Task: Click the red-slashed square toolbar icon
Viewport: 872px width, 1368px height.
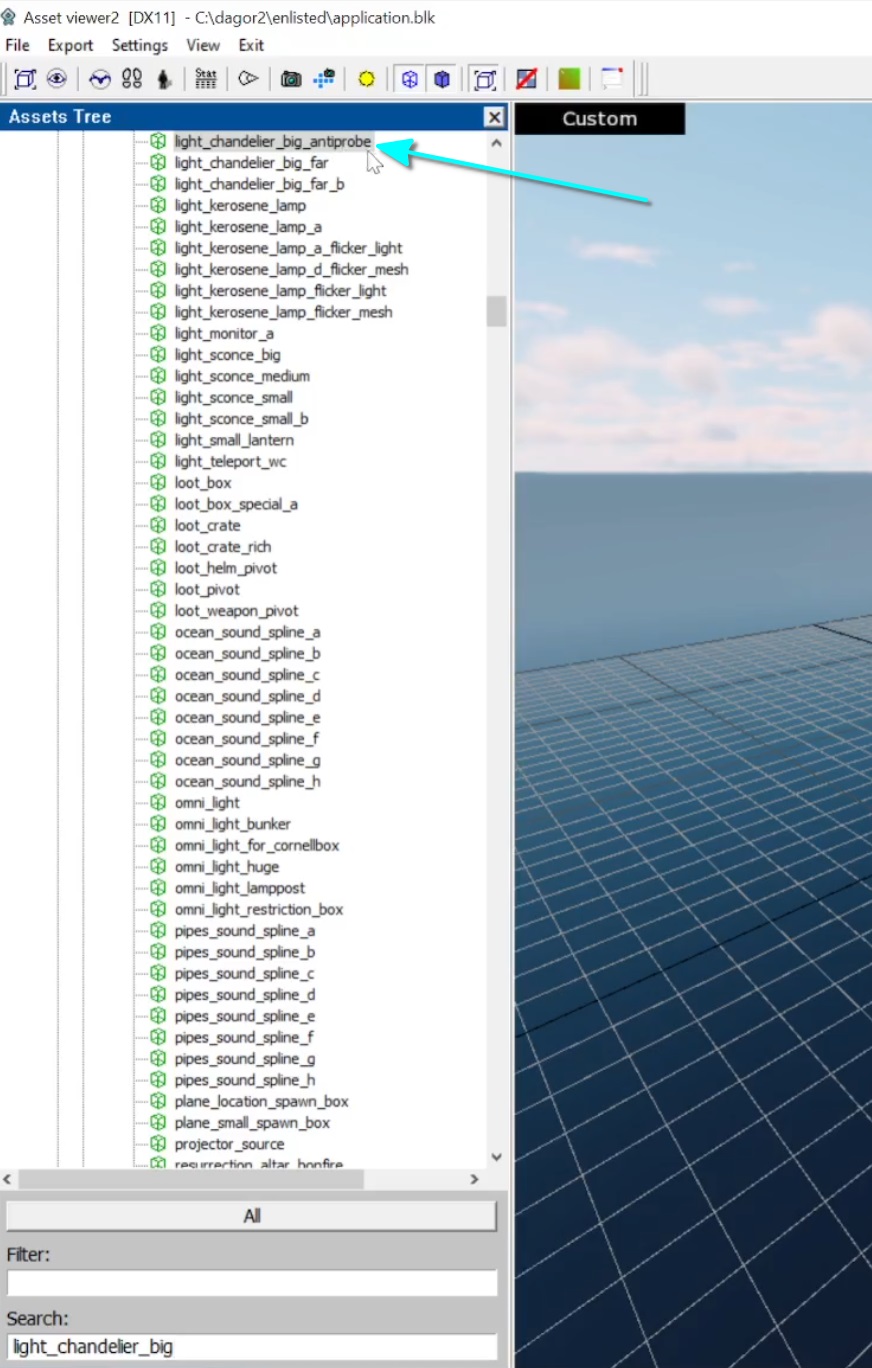Action: [526, 79]
